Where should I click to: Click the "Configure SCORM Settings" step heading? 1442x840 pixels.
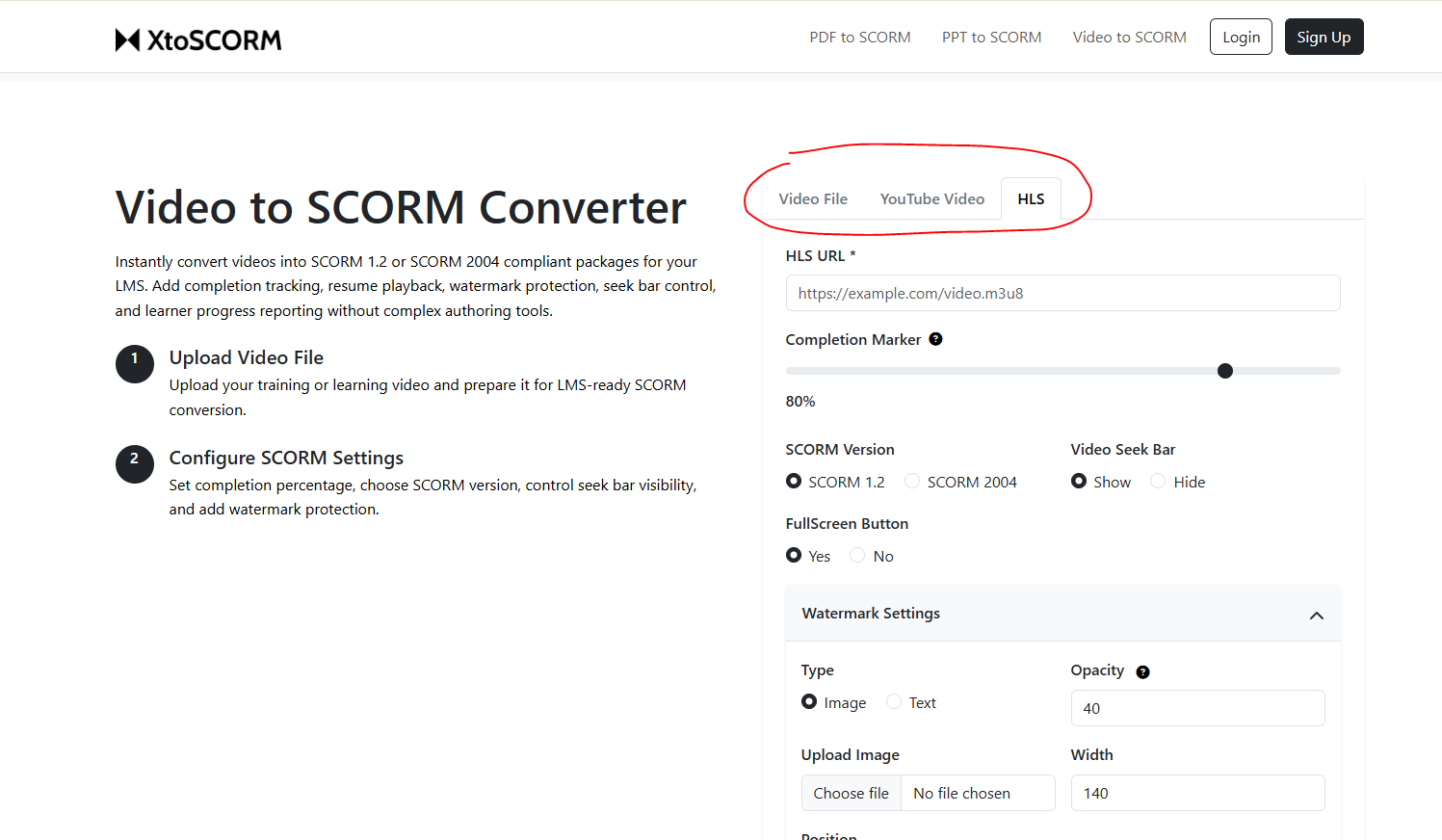[286, 458]
